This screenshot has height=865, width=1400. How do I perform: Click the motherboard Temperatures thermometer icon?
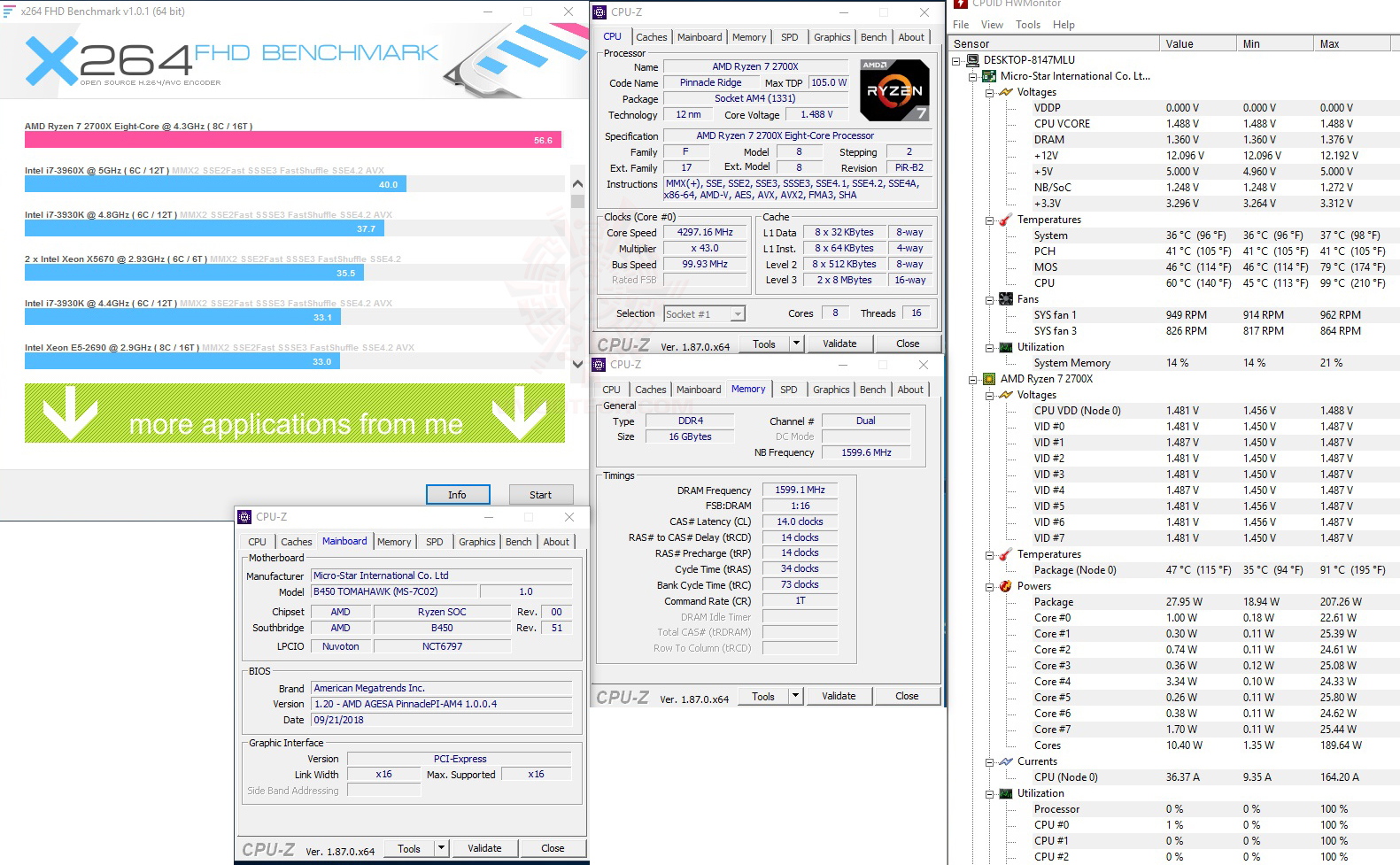1006,220
